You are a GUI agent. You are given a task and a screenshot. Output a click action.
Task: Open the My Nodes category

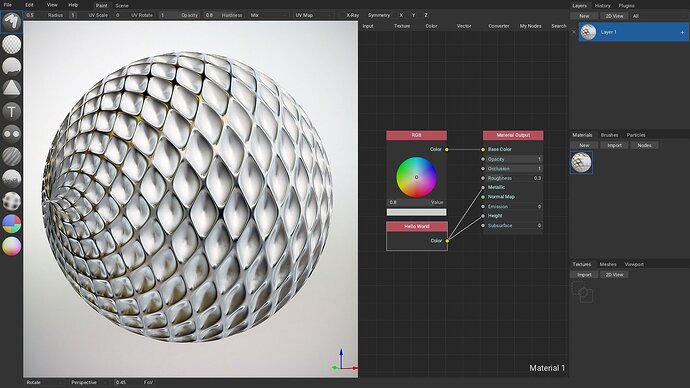530,26
